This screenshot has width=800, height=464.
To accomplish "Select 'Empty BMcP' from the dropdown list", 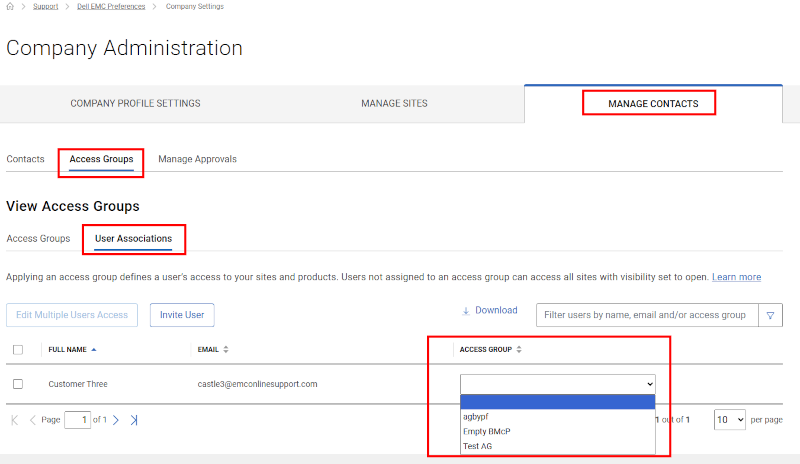I will coord(488,431).
